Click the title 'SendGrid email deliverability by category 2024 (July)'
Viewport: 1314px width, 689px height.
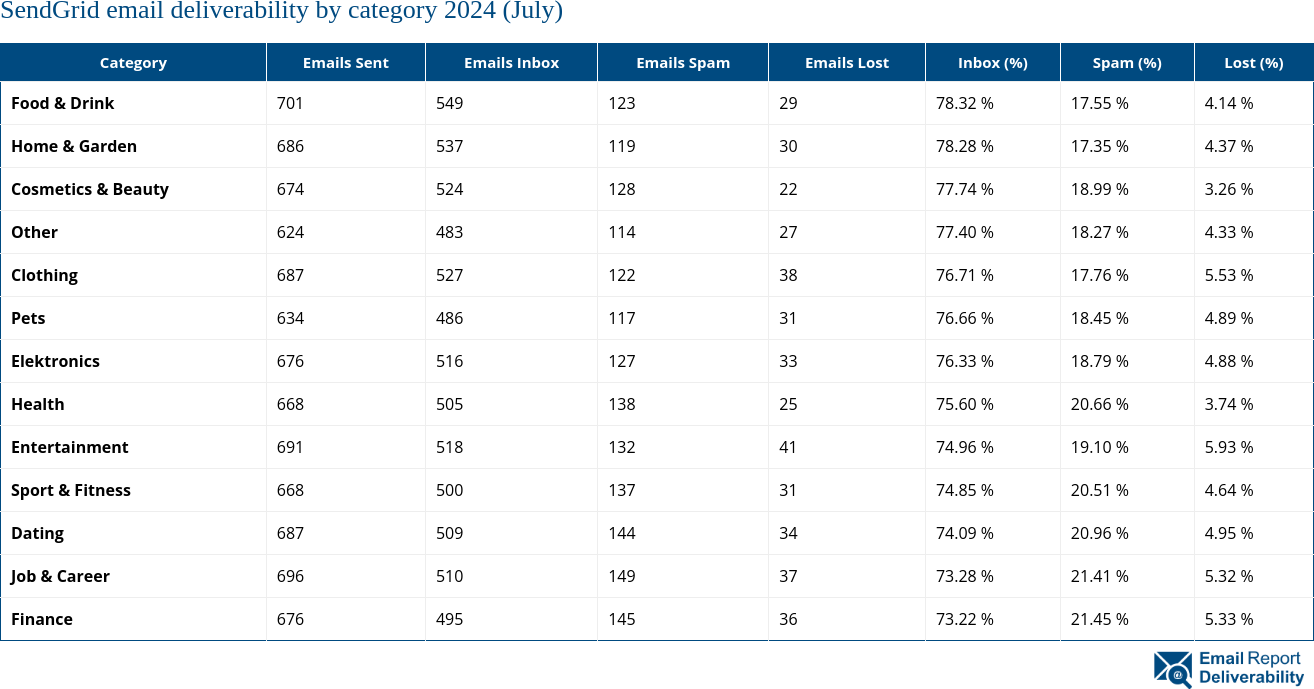pyautogui.click(x=281, y=12)
